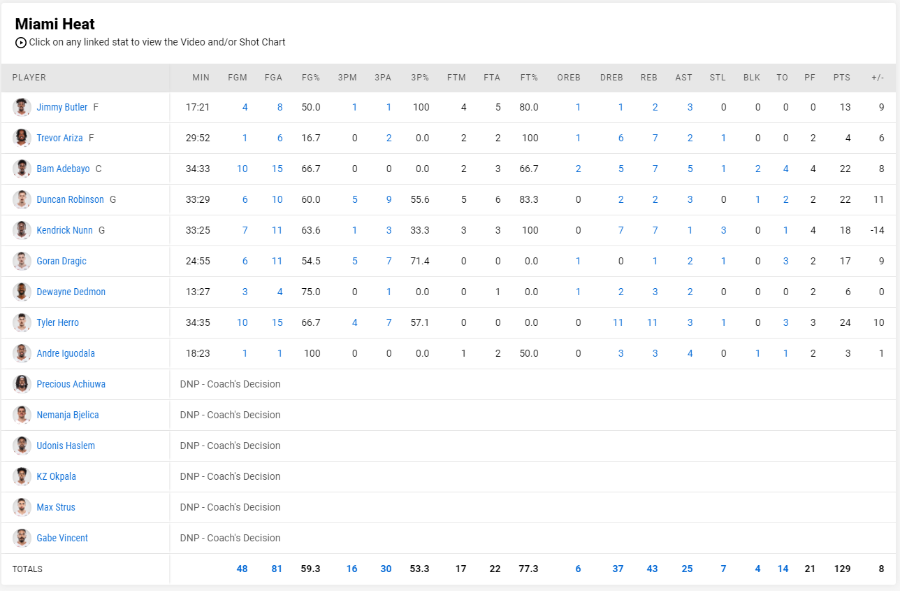Open team total 14 turnovers

coord(783,569)
